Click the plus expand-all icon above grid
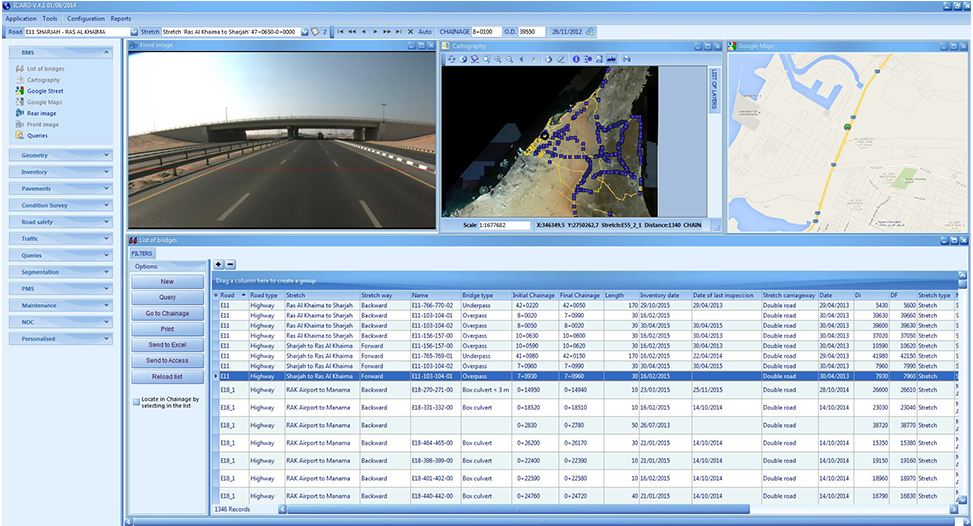 click(x=219, y=264)
